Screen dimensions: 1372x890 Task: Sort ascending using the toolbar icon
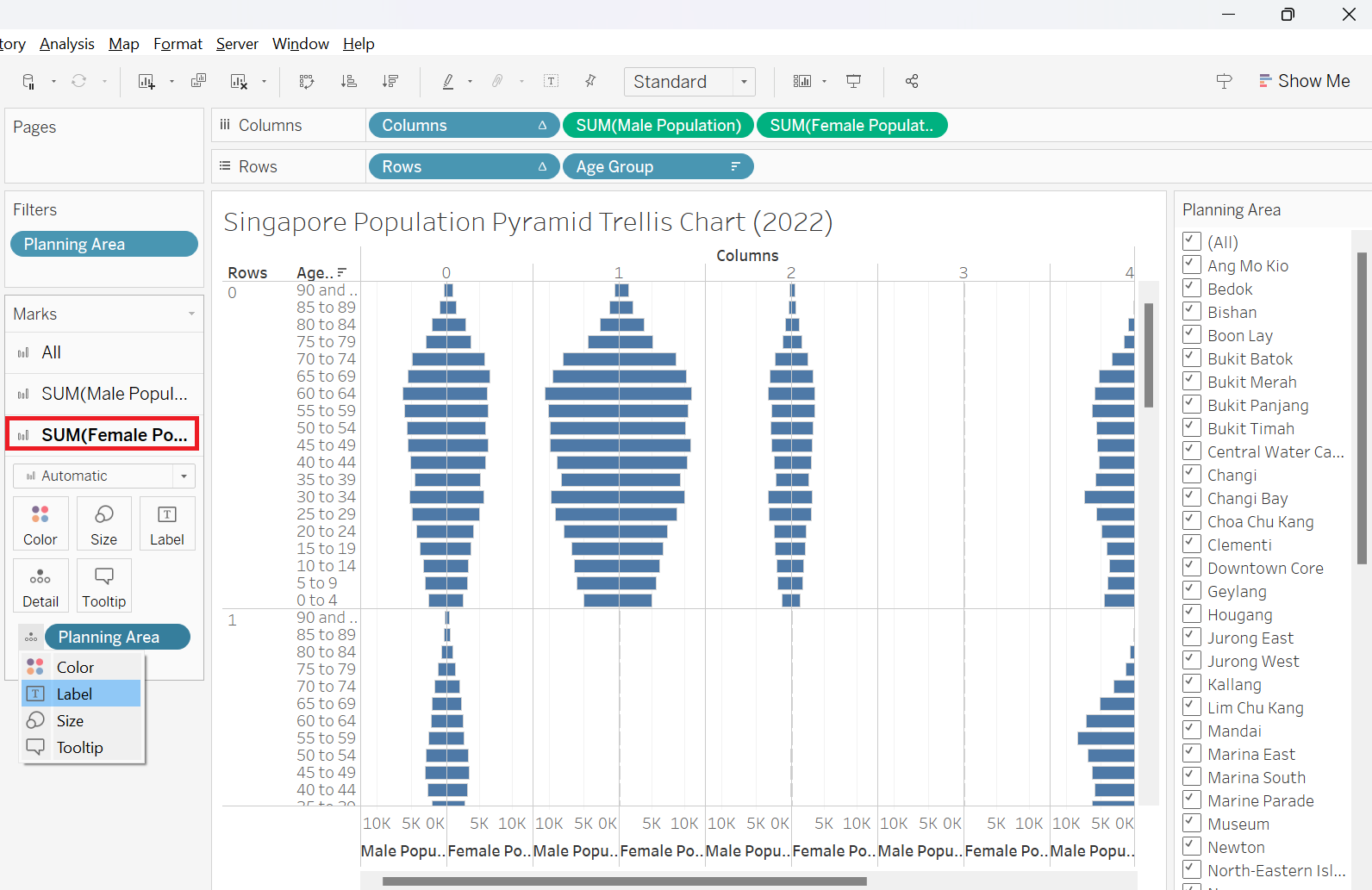[x=349, y=81]
